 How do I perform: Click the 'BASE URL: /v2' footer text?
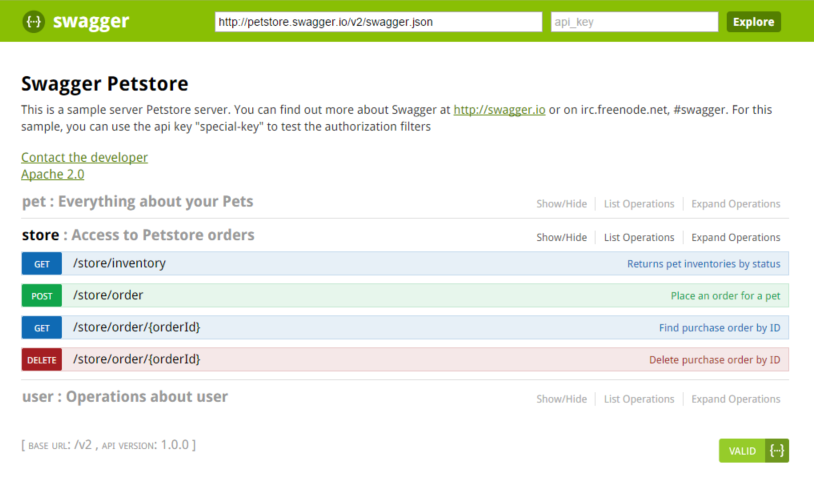(x=60, y=445)
